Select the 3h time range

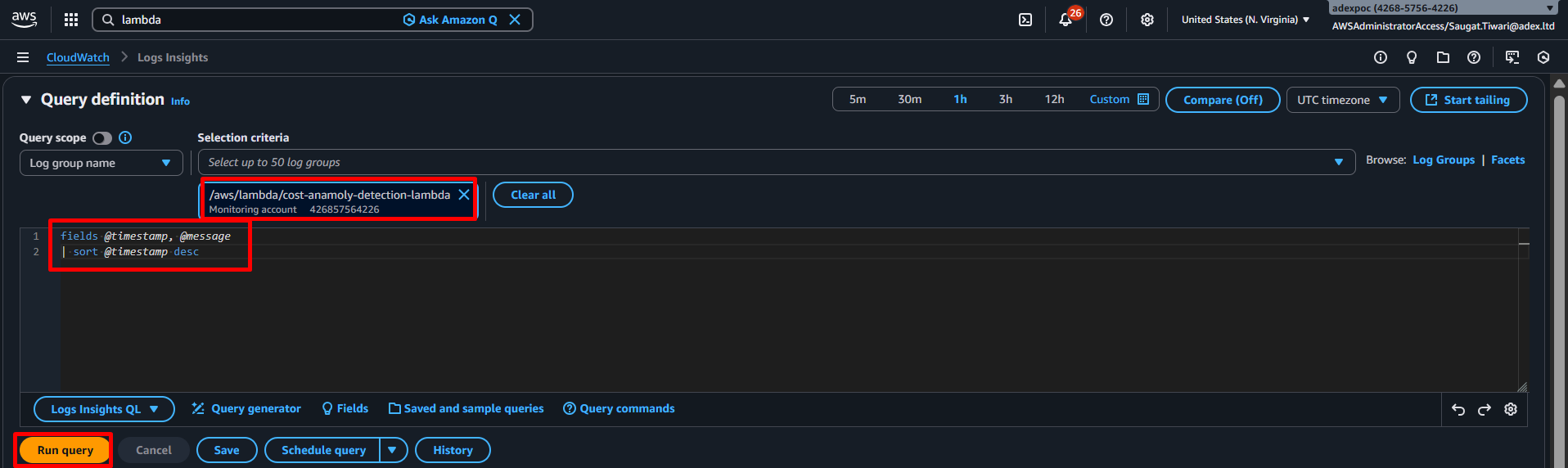1006,99
